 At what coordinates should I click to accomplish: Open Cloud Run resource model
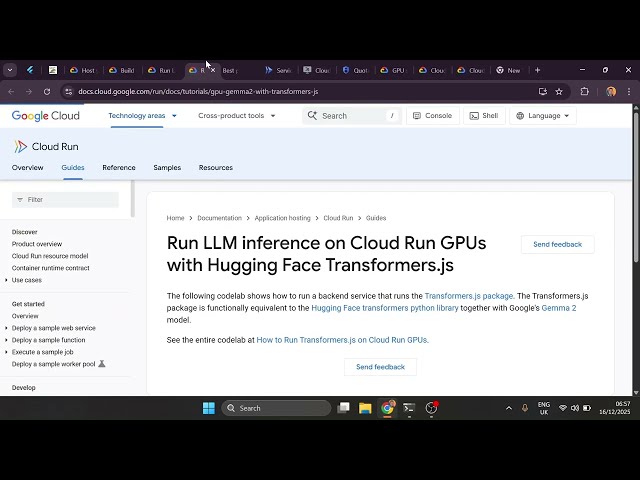[x=50, y=256]
